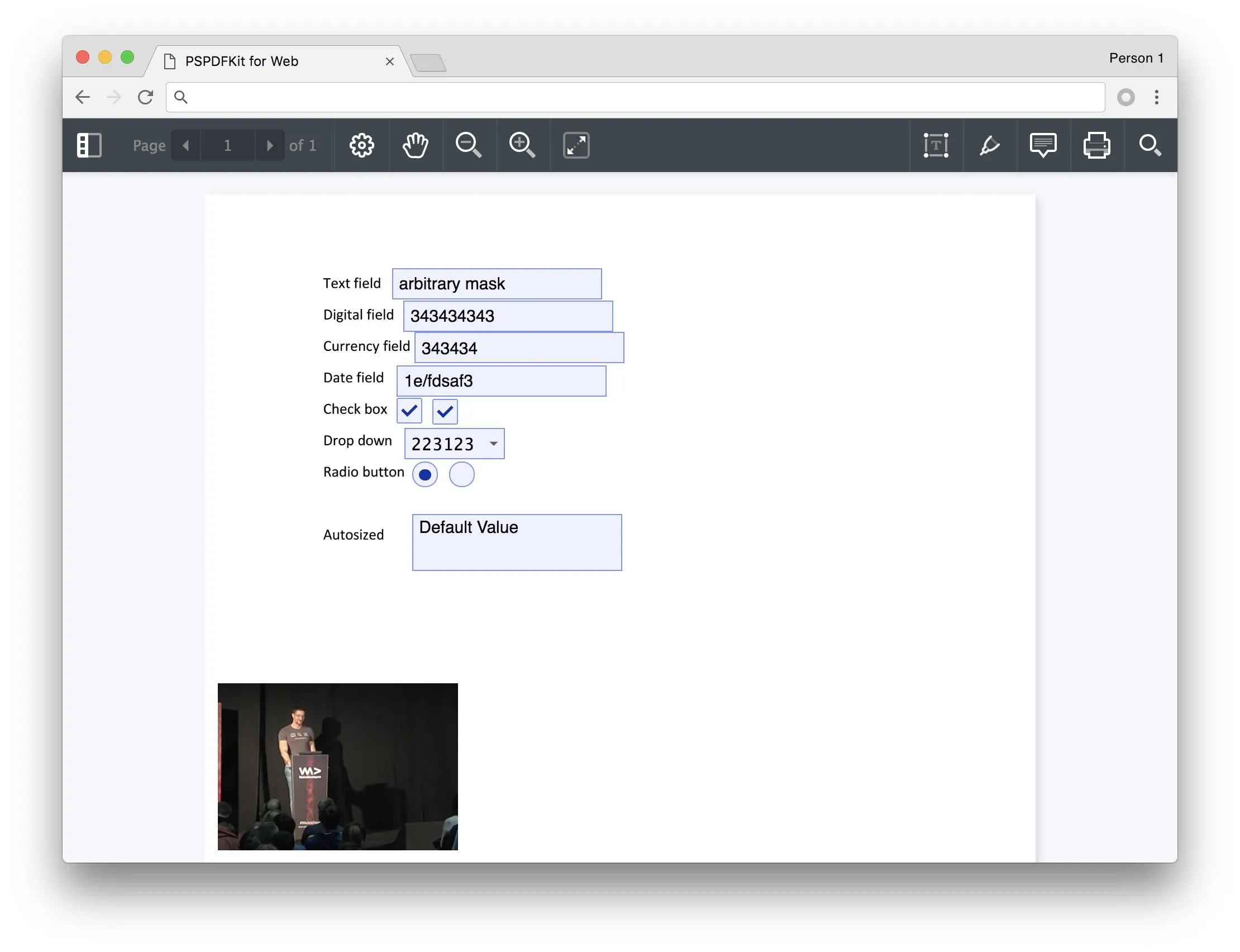
Task: Click the 'of 1' page count text
Action: (x=303, y=146)
